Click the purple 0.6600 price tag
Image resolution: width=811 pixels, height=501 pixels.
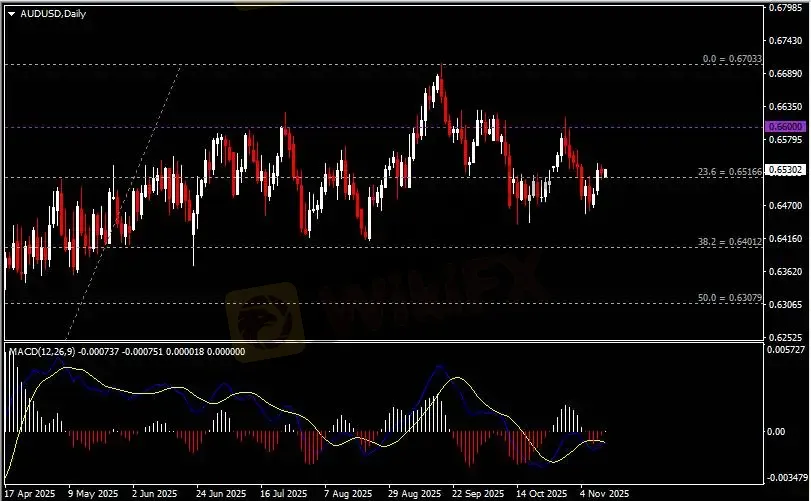[781, 128]
